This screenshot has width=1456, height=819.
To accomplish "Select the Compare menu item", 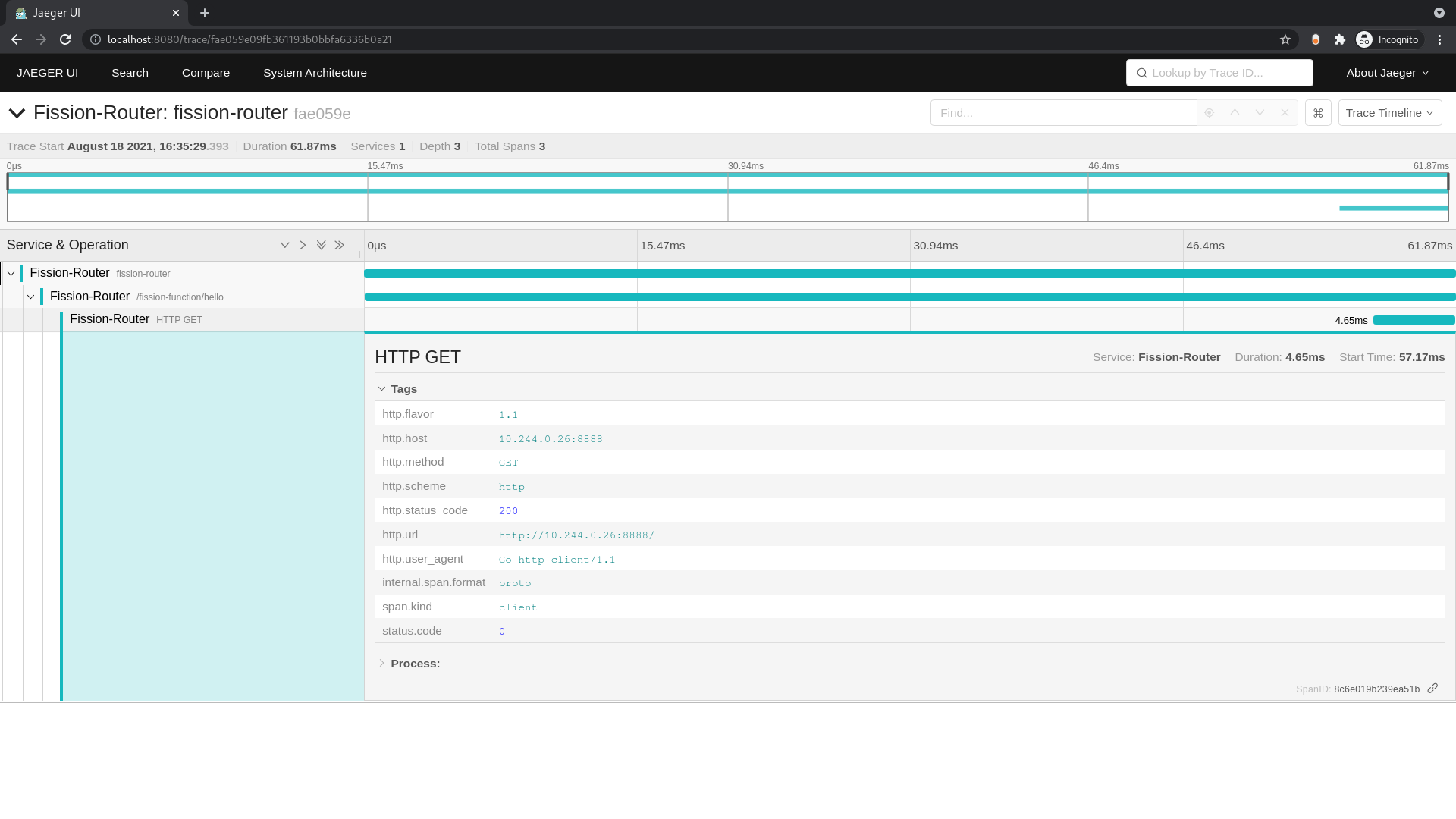I will click(x=205, y=72).
